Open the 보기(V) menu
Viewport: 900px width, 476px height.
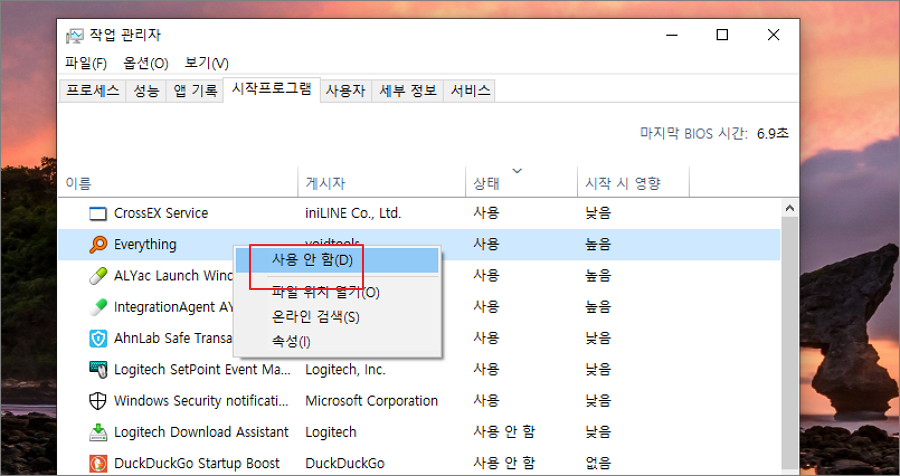coord(207,63)
